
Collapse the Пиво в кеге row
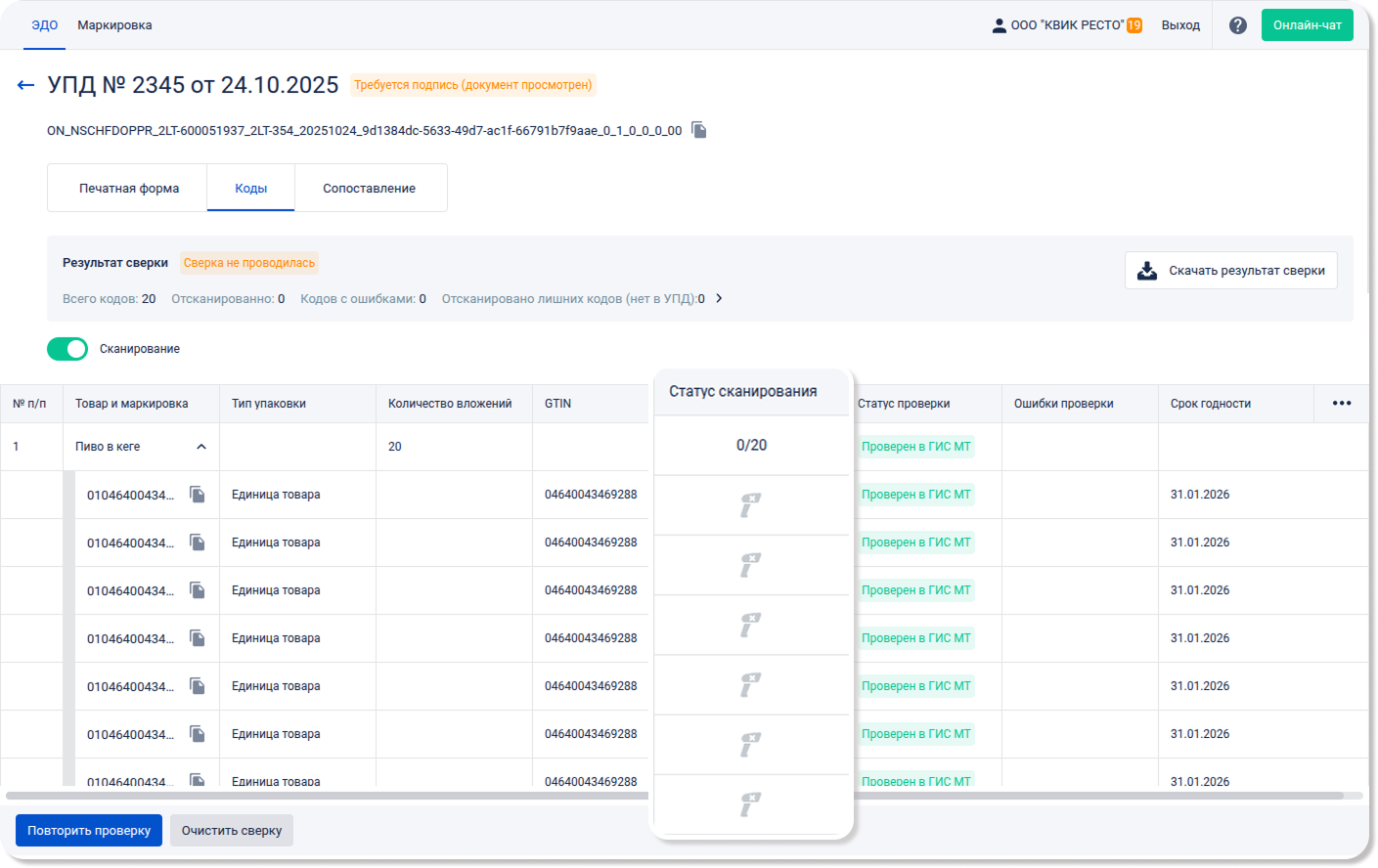tap(201, 447)
